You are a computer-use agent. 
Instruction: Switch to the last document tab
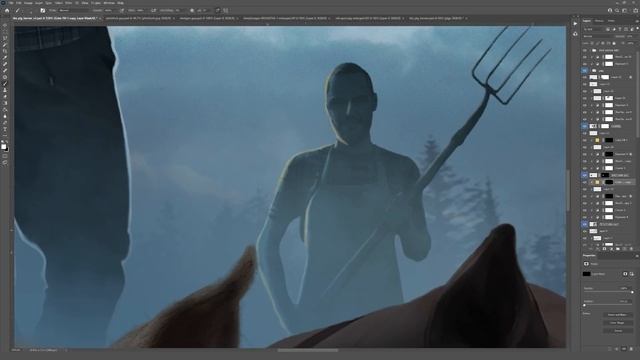coord(437,18)
